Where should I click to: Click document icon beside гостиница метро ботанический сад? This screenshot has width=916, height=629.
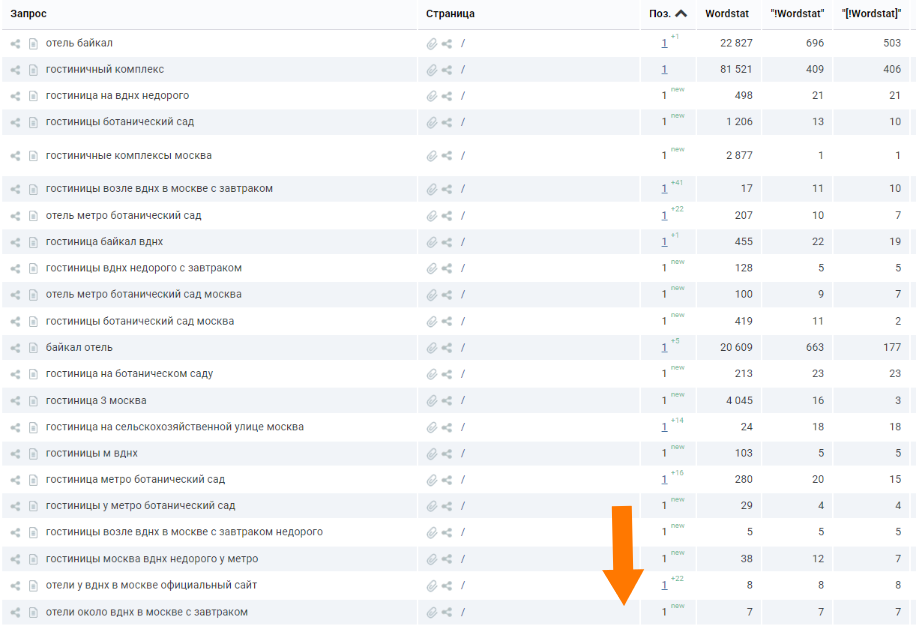[x=33, y=479]
